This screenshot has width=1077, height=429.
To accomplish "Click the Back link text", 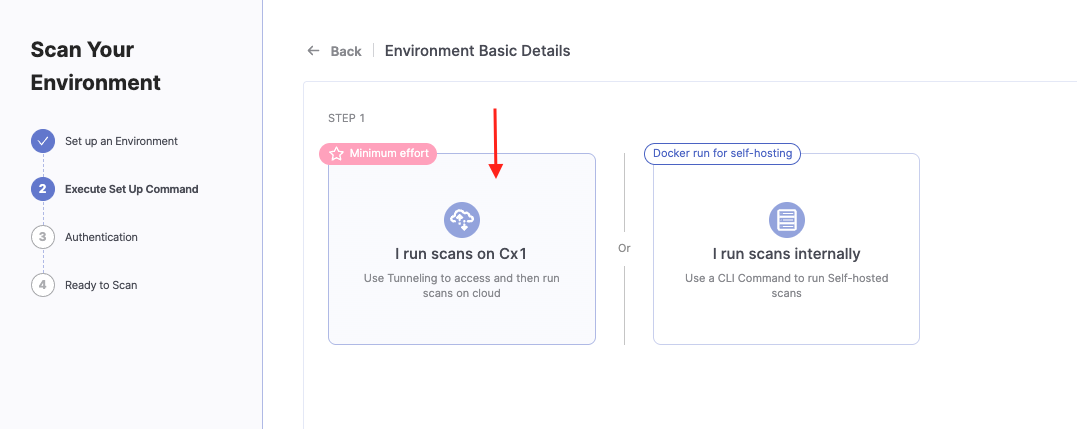I will [x=346, y=51].
